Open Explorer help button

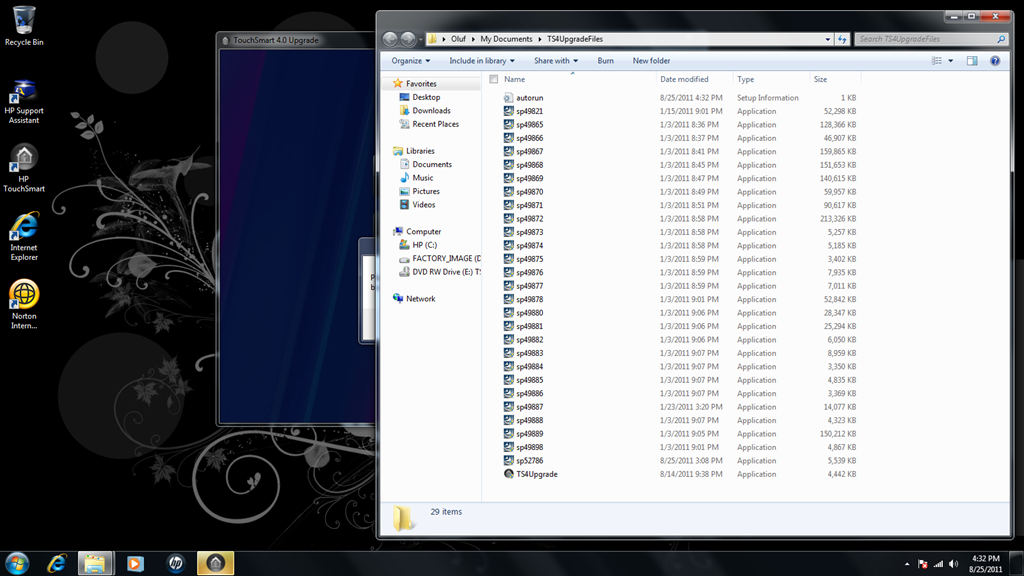coord(995,61)
